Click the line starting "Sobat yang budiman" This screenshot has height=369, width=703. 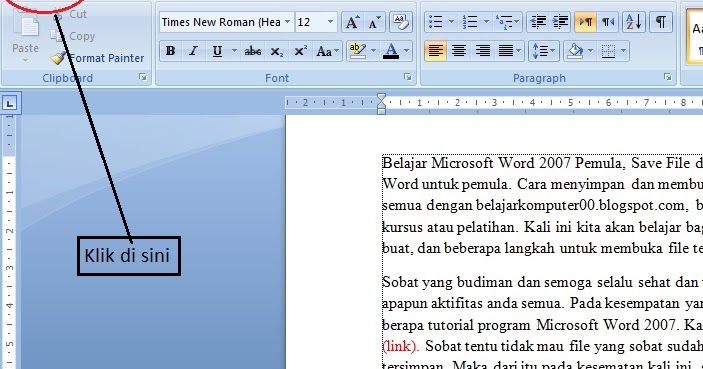click(542, 282)
